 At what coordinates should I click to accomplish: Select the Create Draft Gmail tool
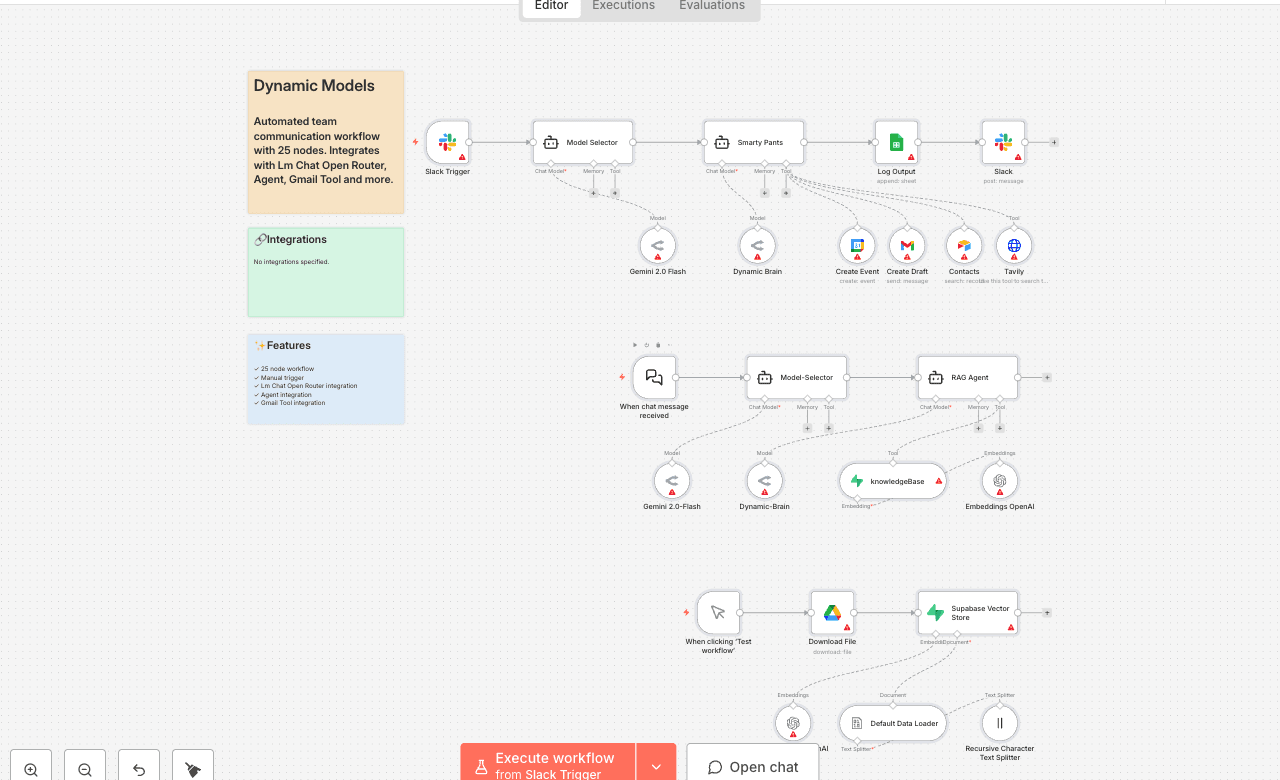[x=906, y=246]
